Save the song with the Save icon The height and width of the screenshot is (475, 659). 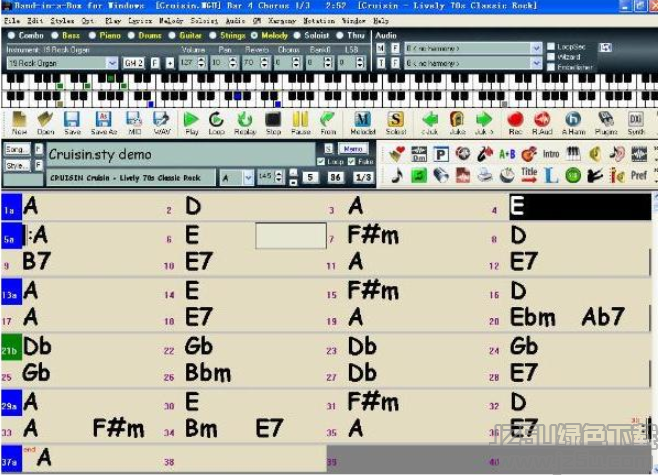click(x=72, y=123)
